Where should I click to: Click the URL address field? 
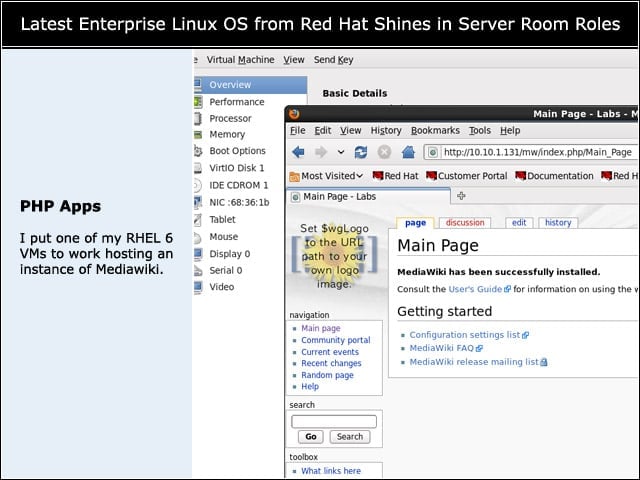click(531, 153)
